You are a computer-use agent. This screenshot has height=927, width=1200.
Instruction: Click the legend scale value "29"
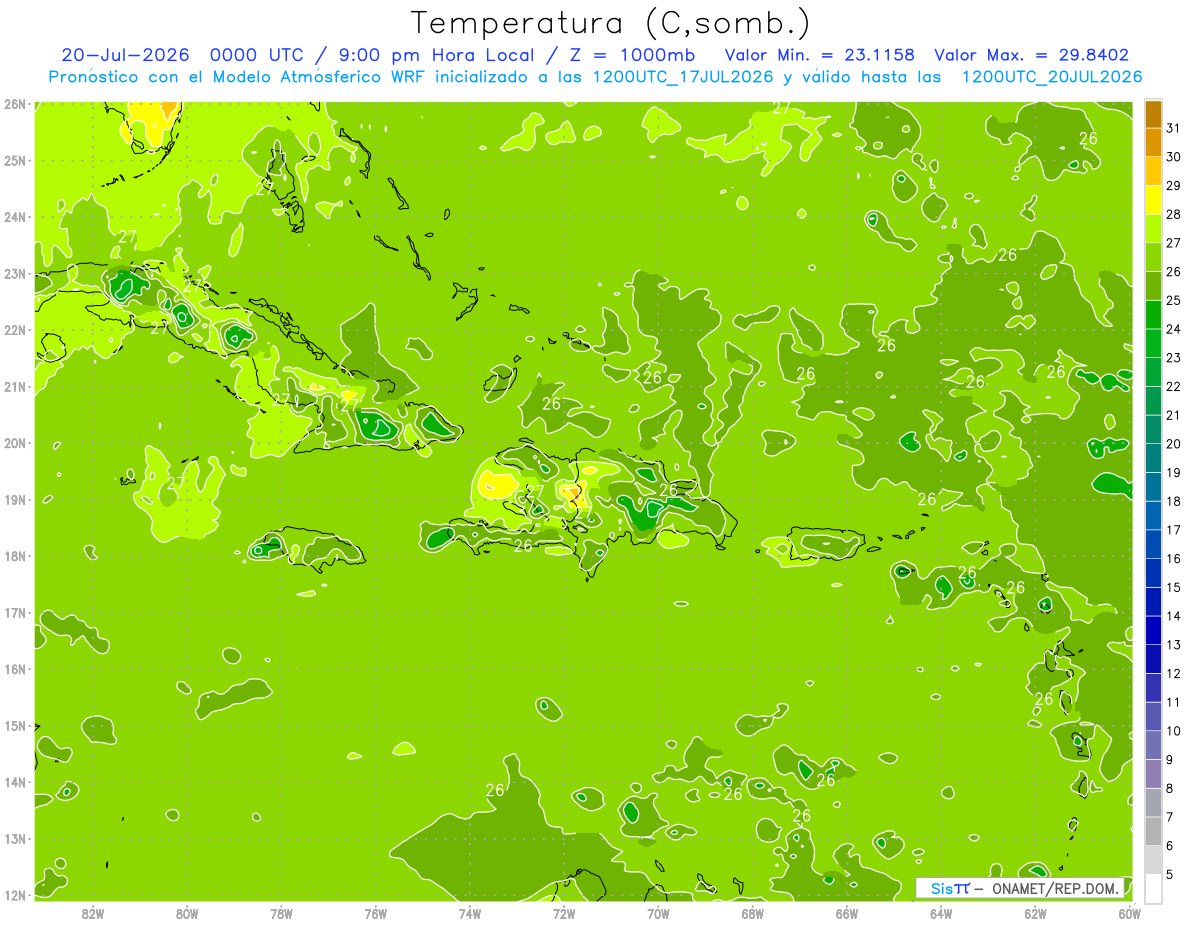click(1173, 186)
